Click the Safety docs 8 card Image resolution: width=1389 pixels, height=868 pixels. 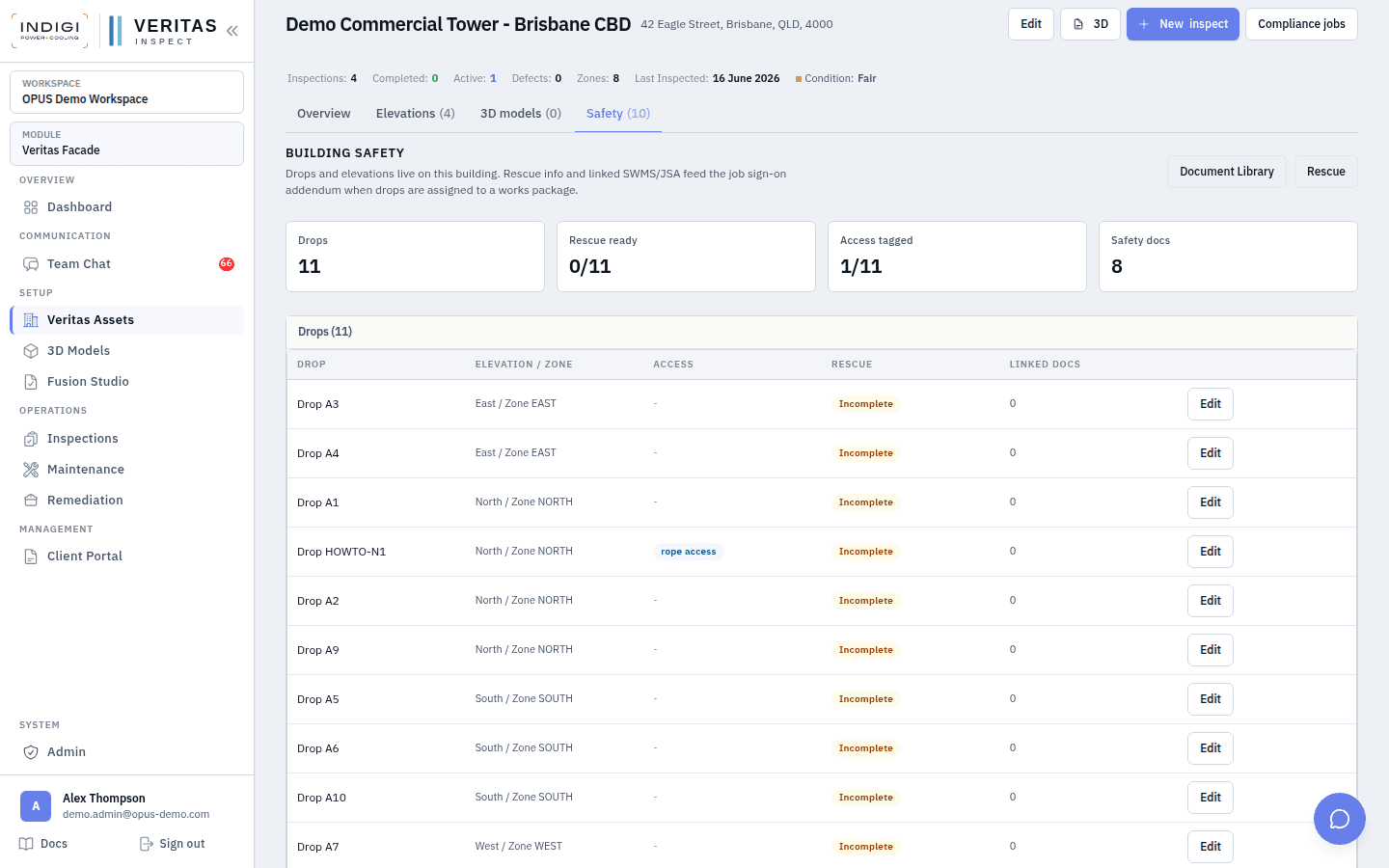[x=1228, y=257]
